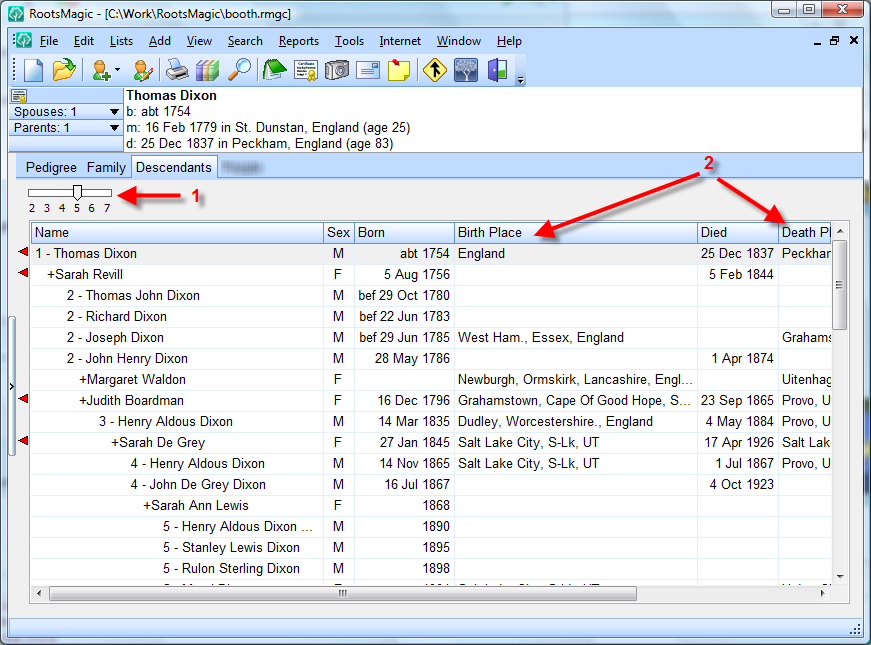
Task: Open the Window menu
Action: (459, 41)
